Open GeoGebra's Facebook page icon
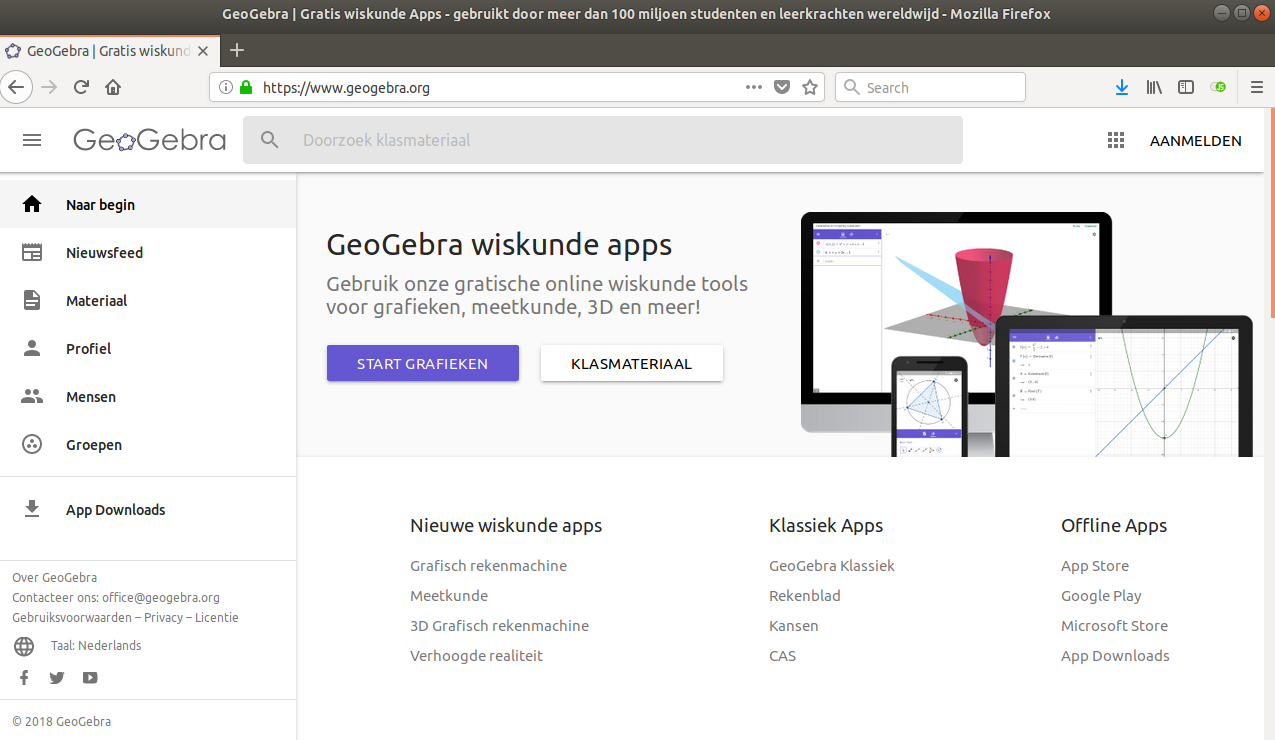1275x740 pixels. pyautogui.click(x=24, y=678)
